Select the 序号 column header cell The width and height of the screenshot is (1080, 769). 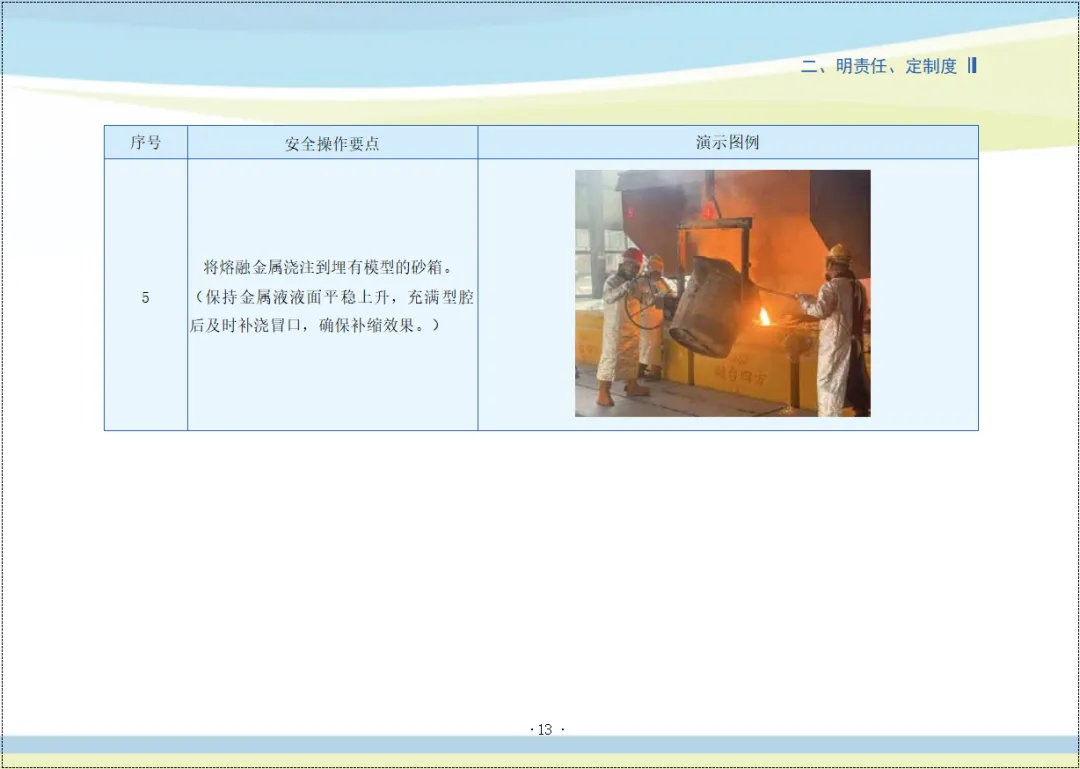coord(146,143)
